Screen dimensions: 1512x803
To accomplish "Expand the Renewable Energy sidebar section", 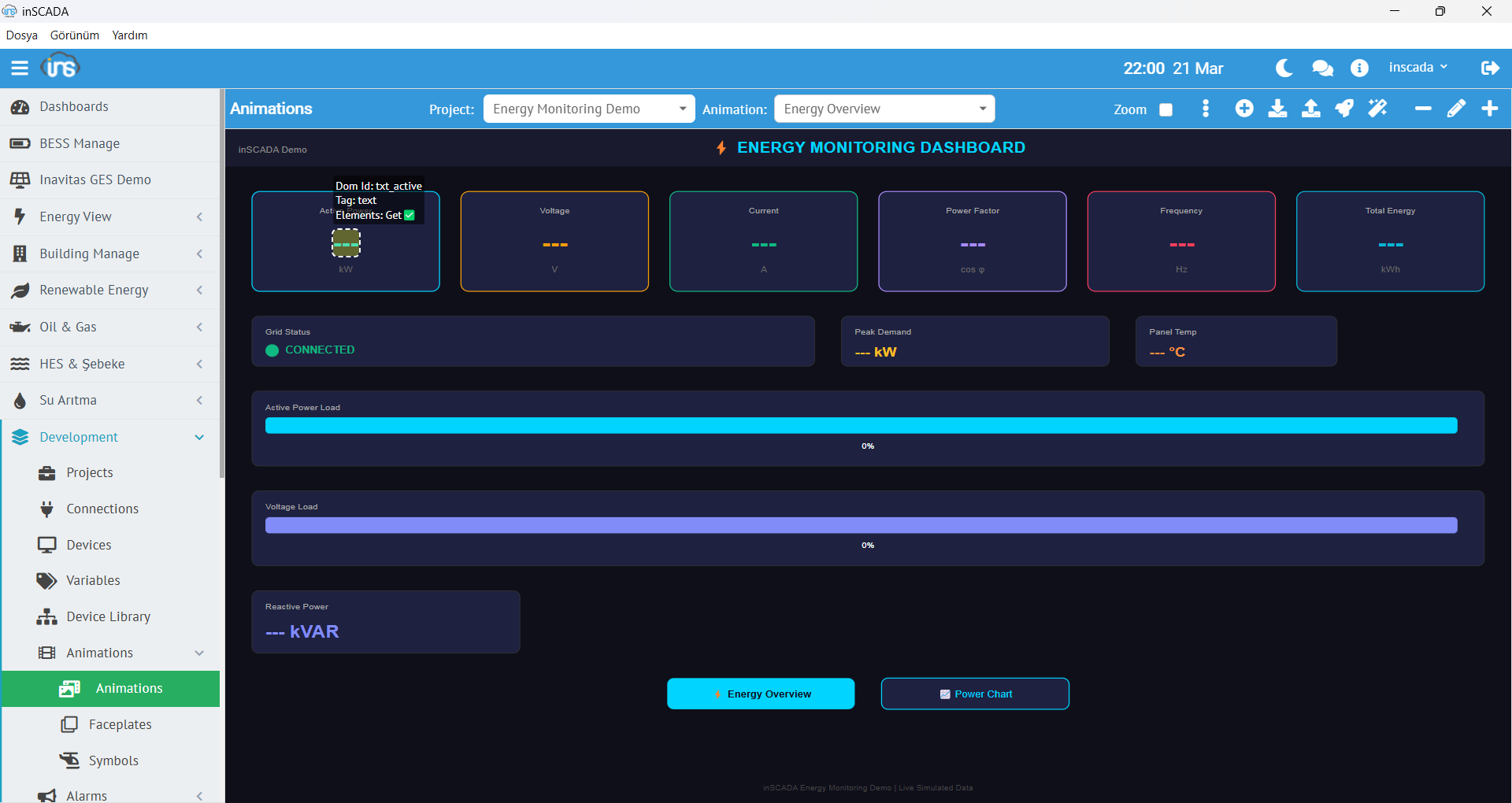I will pos(109,290).
